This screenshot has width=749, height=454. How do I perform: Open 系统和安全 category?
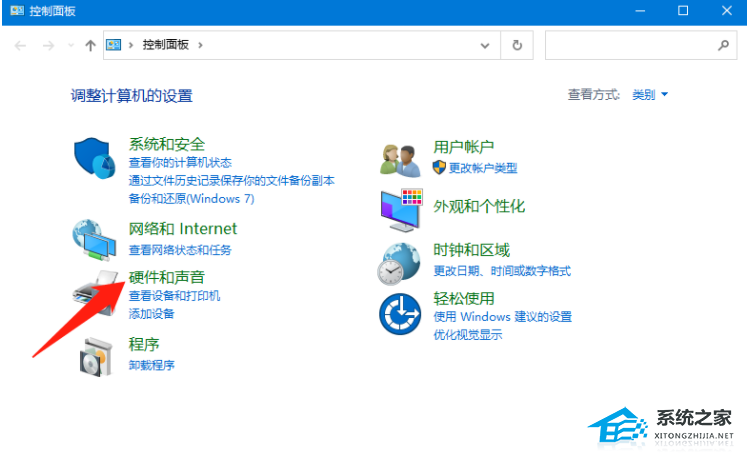pos(167,144)
